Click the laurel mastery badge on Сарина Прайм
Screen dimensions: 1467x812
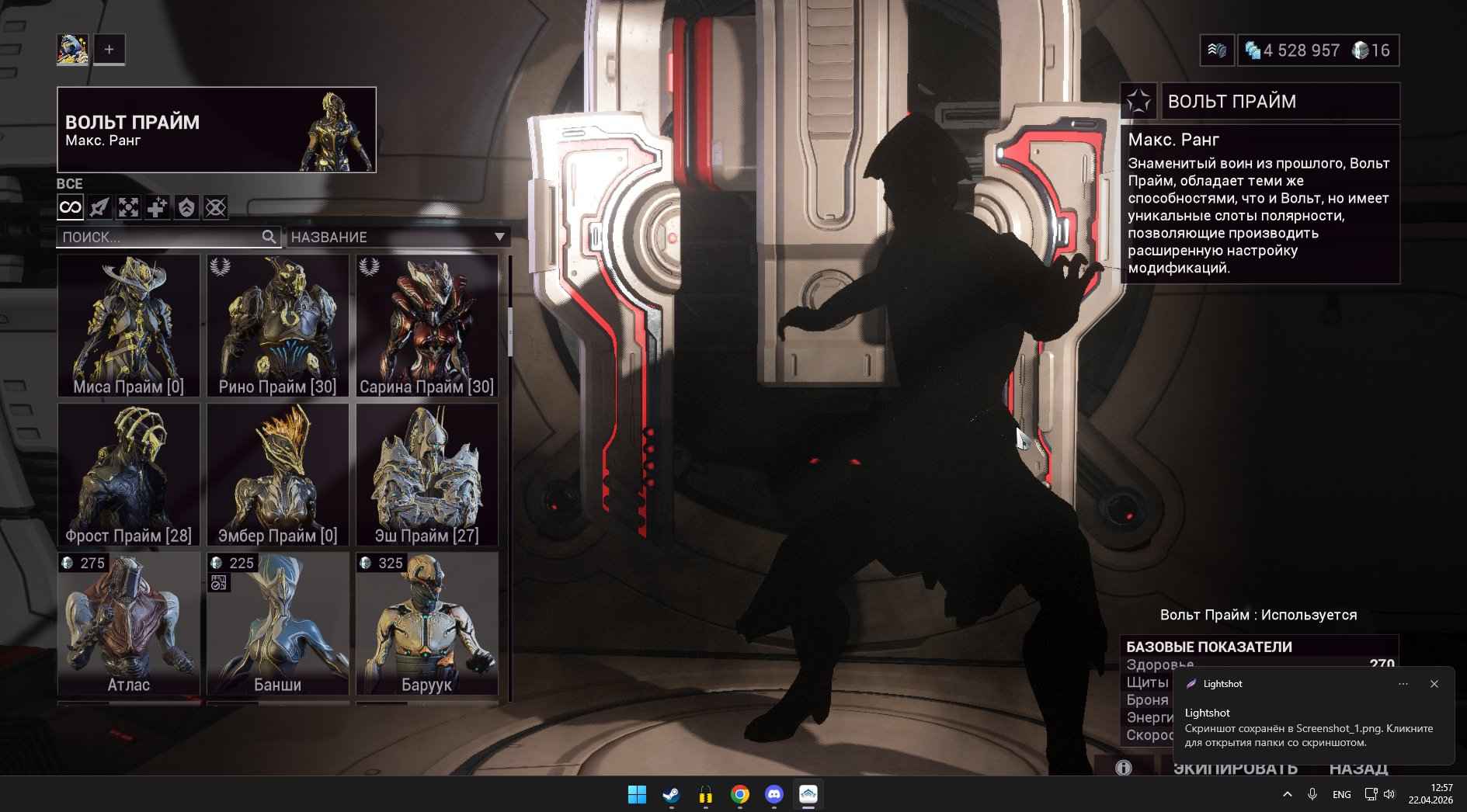pyautogui.click(x=370, y=267)
